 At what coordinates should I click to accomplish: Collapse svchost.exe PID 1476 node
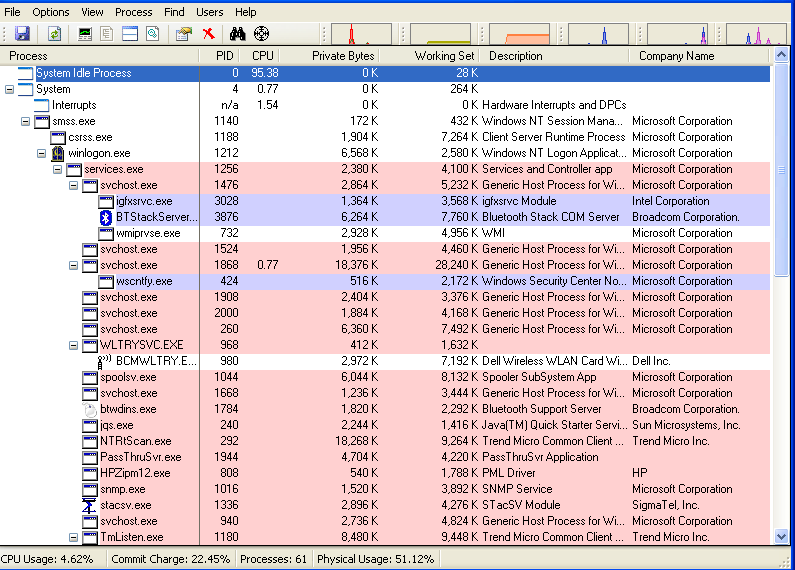[74, 186]
